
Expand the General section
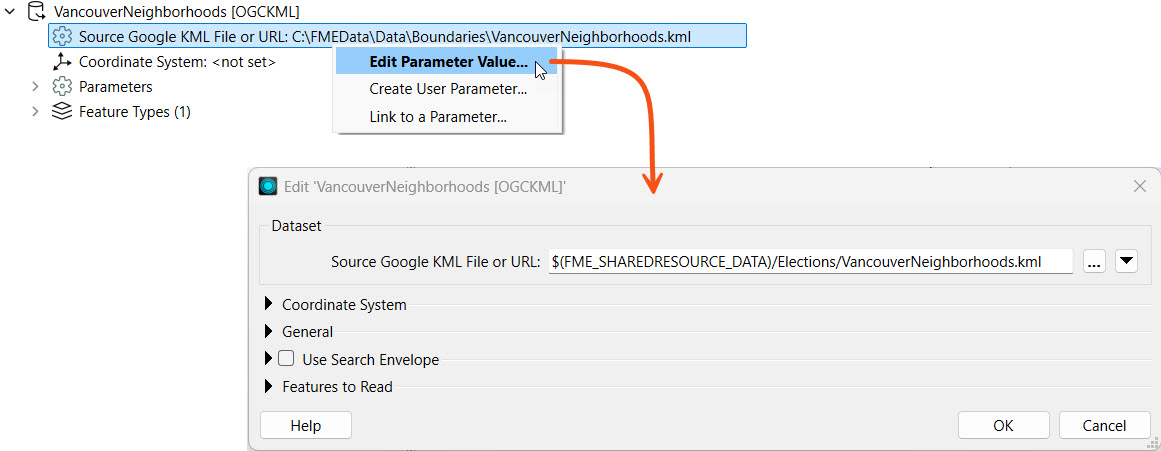pyautogui.click(x=268, y=331)
